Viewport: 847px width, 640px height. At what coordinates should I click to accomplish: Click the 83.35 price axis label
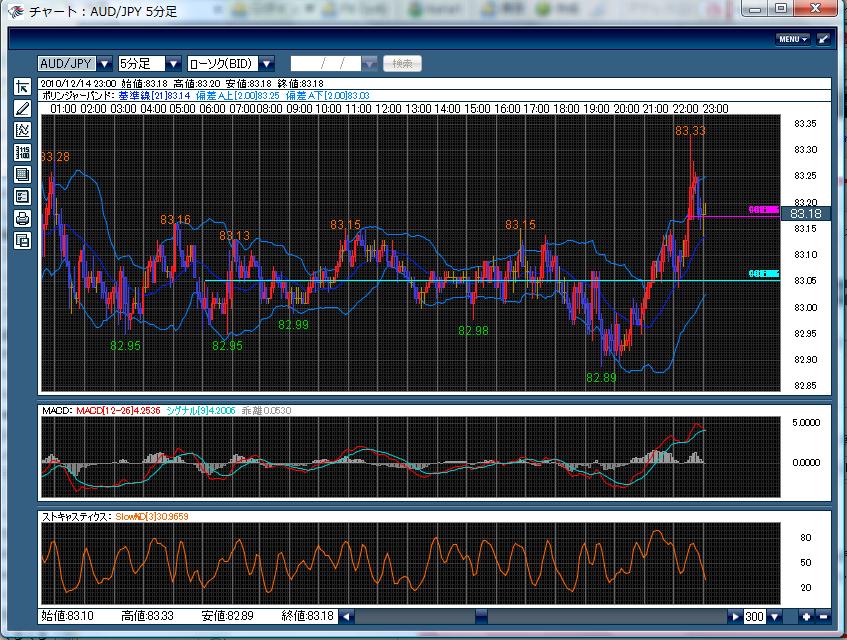click(805, 124)
